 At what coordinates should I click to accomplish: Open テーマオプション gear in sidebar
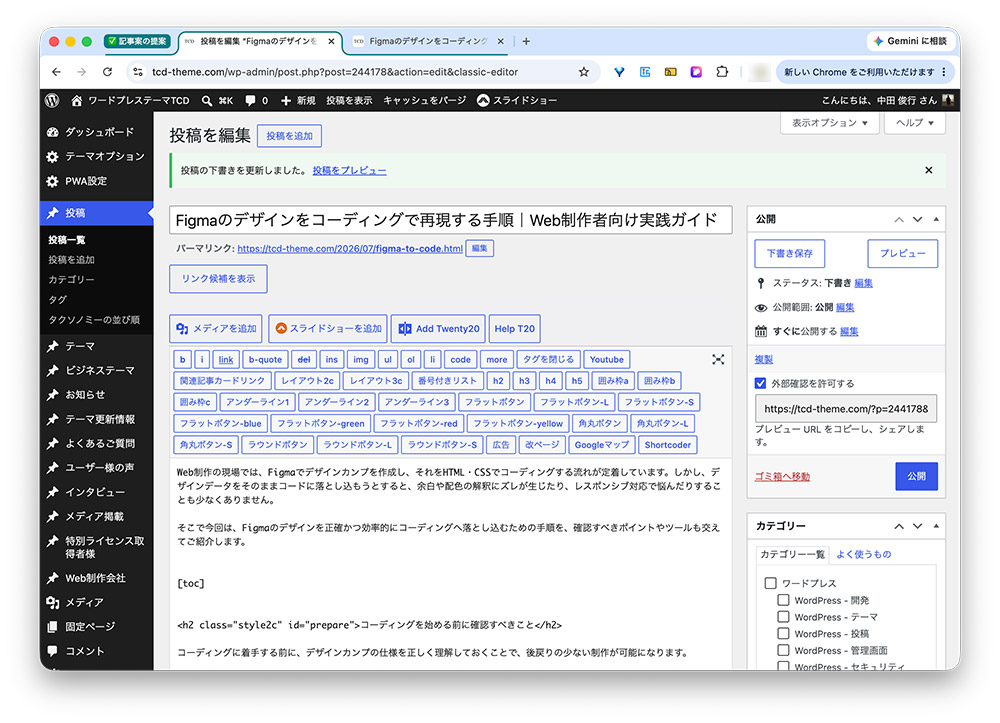pyautogui.click(x=52, y=156)
